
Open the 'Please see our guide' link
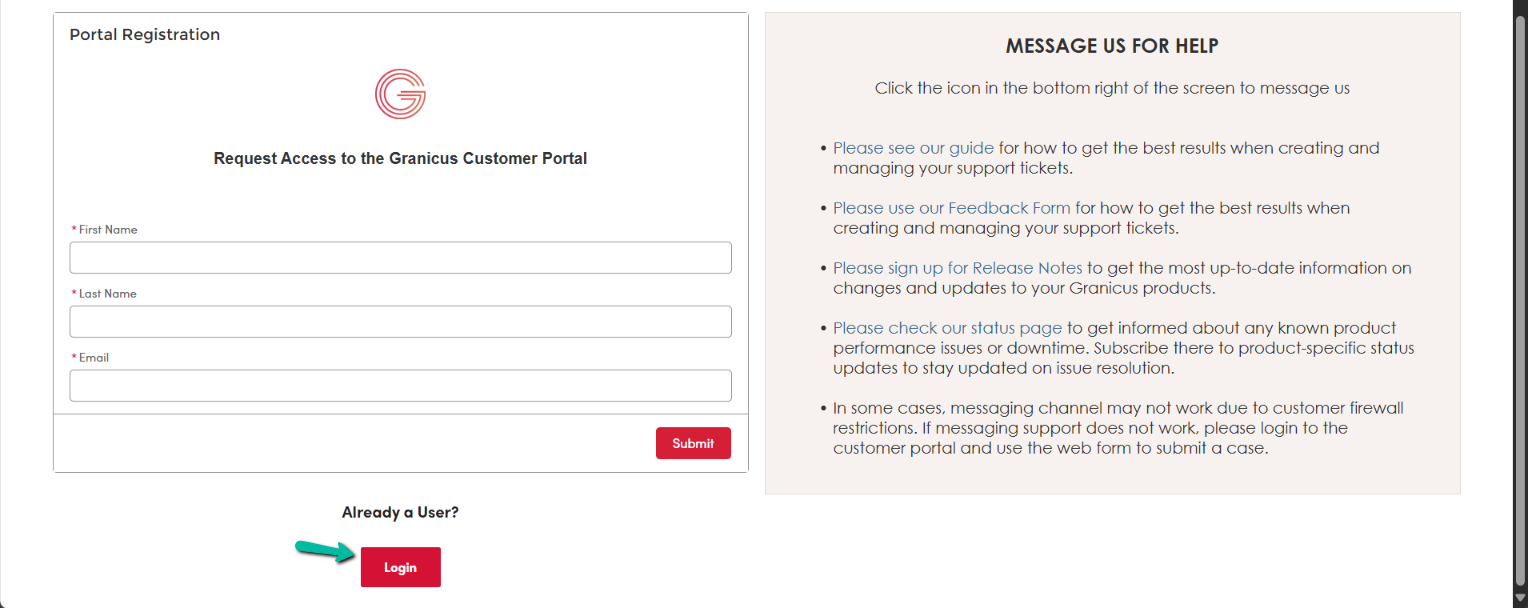click(913, 148)
